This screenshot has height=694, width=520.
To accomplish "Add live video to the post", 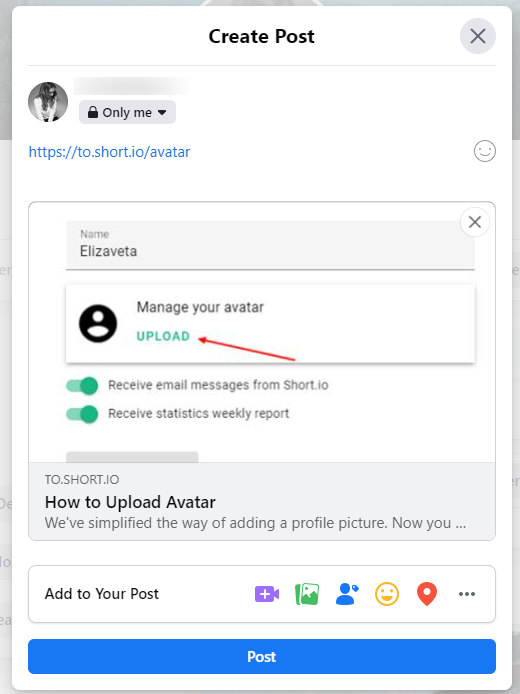I will pos(267,594).
